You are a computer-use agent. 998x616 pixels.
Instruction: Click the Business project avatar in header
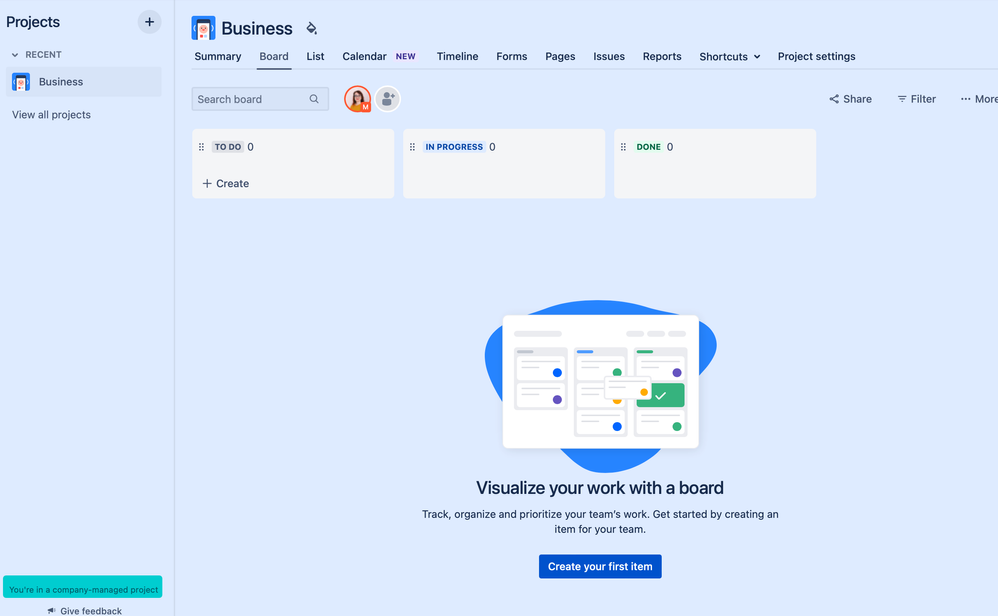[x=203, y=28]
